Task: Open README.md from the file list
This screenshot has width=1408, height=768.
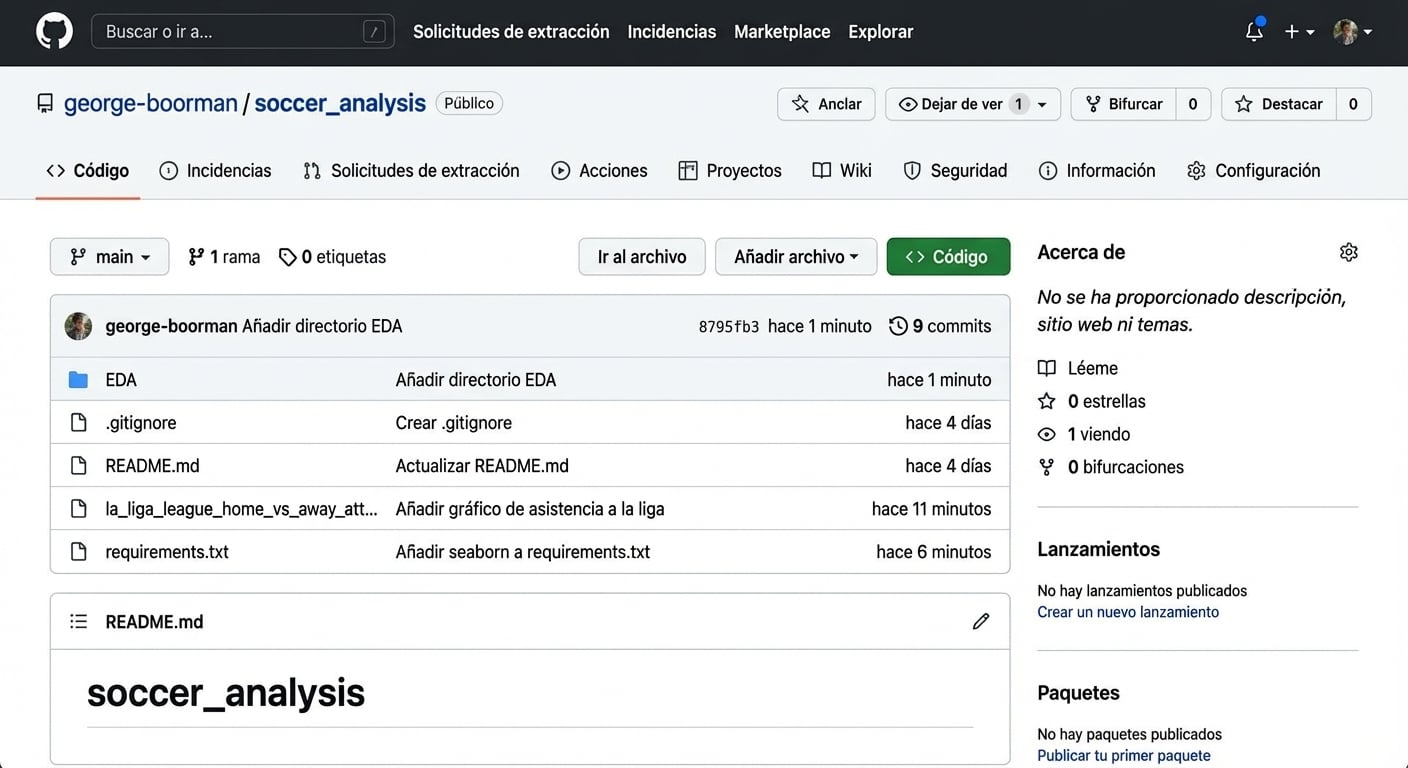Action: [x=152, y=466]
